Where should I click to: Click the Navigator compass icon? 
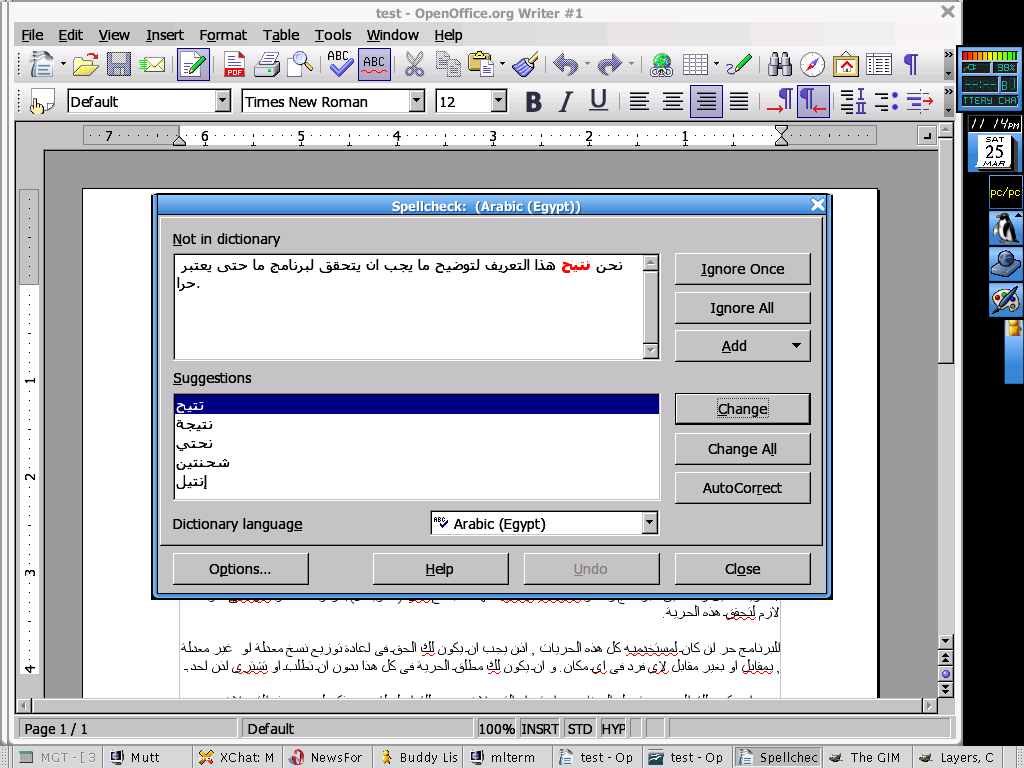pyautogui.click(x=813, y=65)
